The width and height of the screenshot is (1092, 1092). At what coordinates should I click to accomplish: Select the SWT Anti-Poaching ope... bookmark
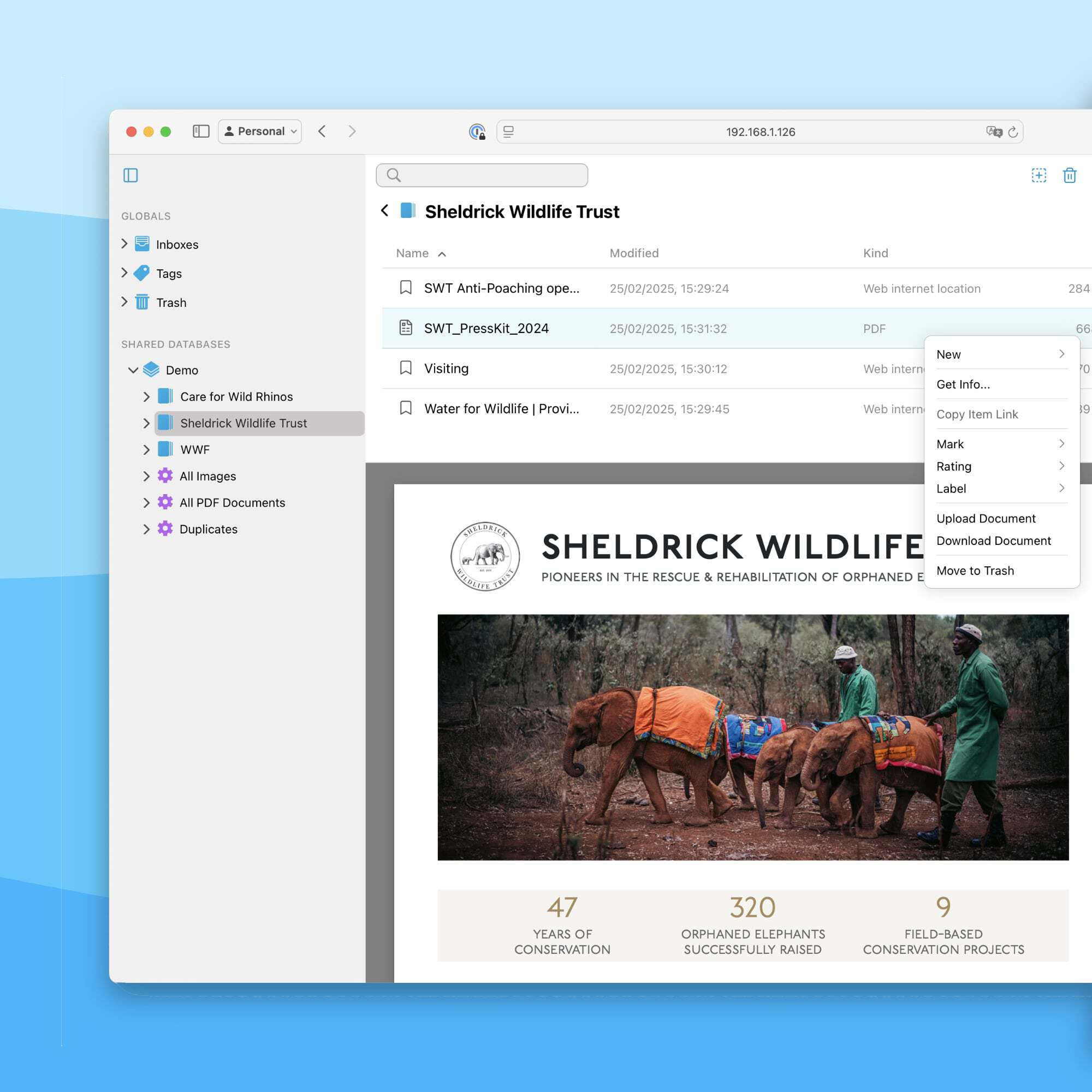pyautogui.click(x=737, y=288)
